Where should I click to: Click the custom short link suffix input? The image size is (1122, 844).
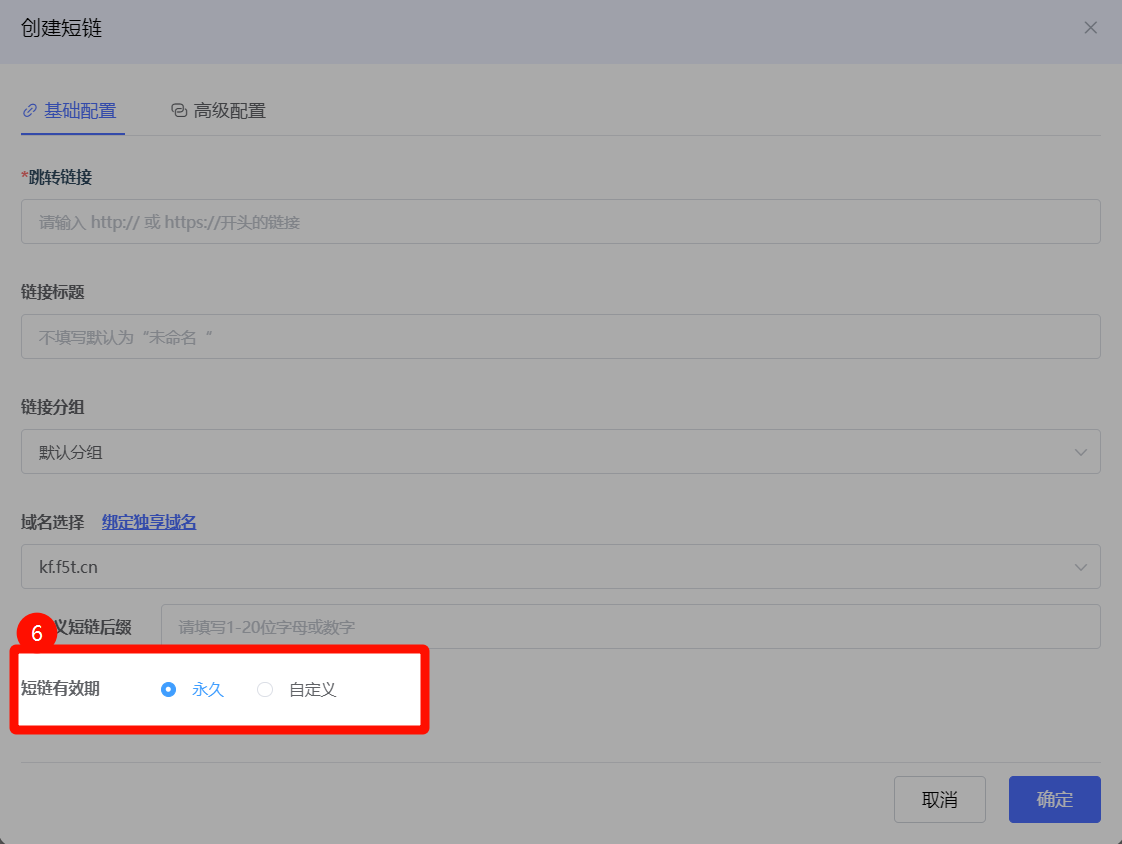[x=630, y=627]
